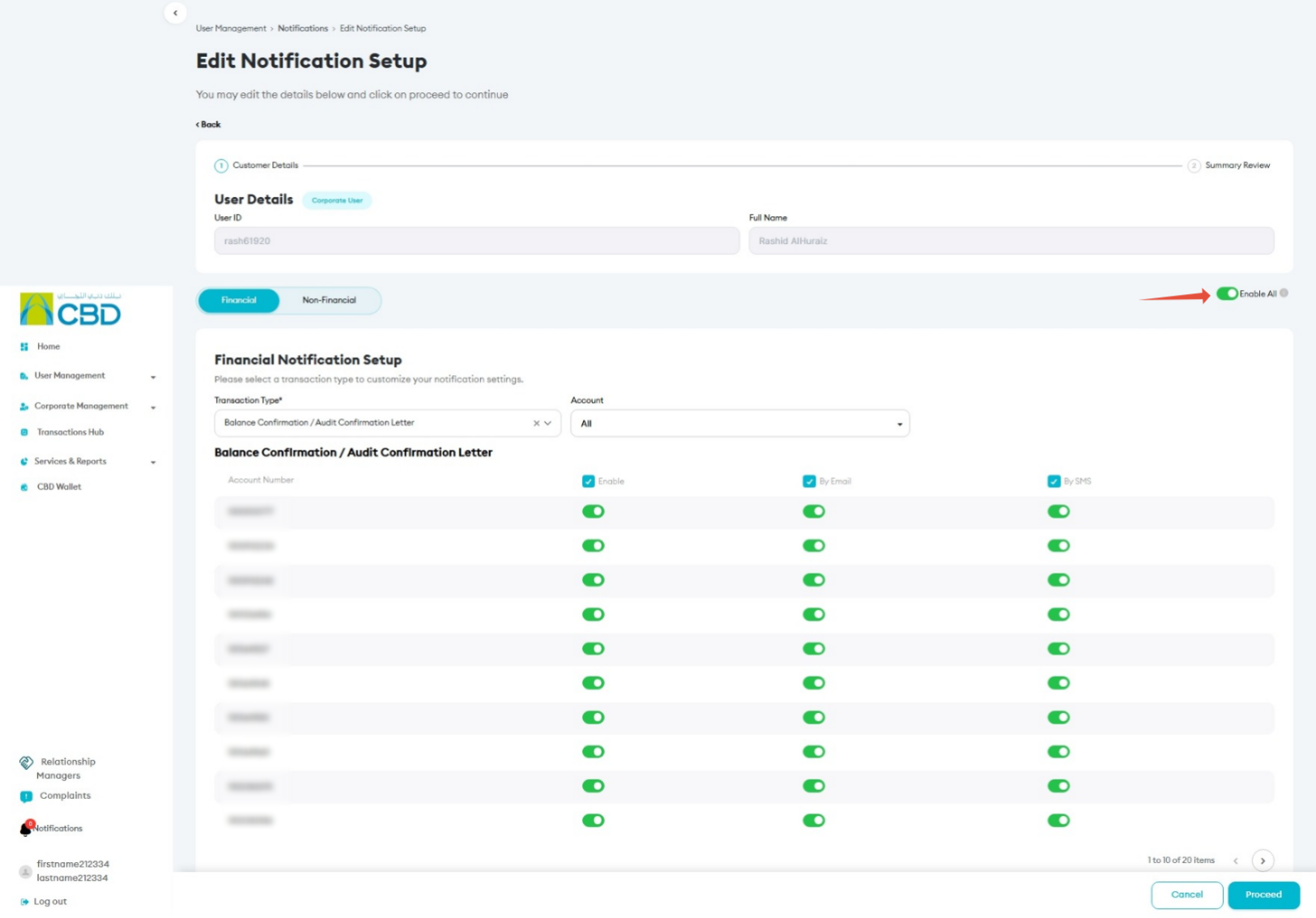
Task: Click the info icon beside Enable All
Action: pos(1284,293)
